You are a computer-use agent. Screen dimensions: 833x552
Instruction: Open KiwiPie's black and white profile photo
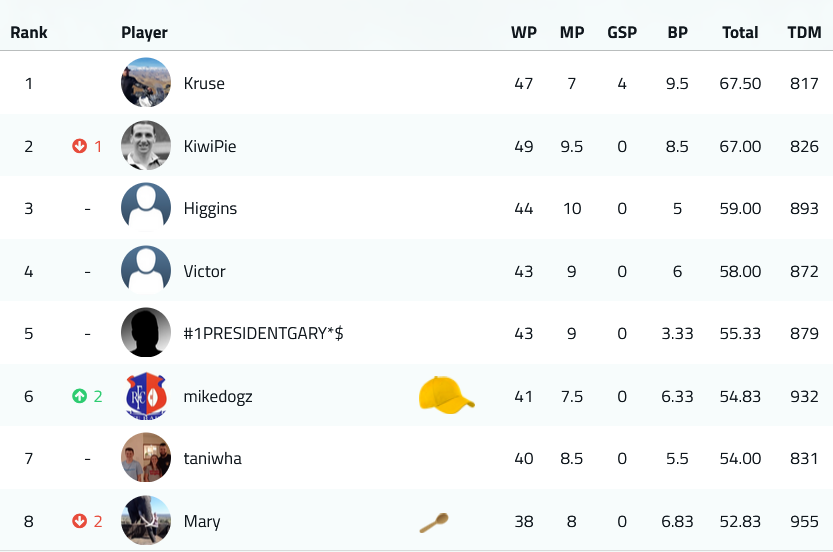click(146, 146)
